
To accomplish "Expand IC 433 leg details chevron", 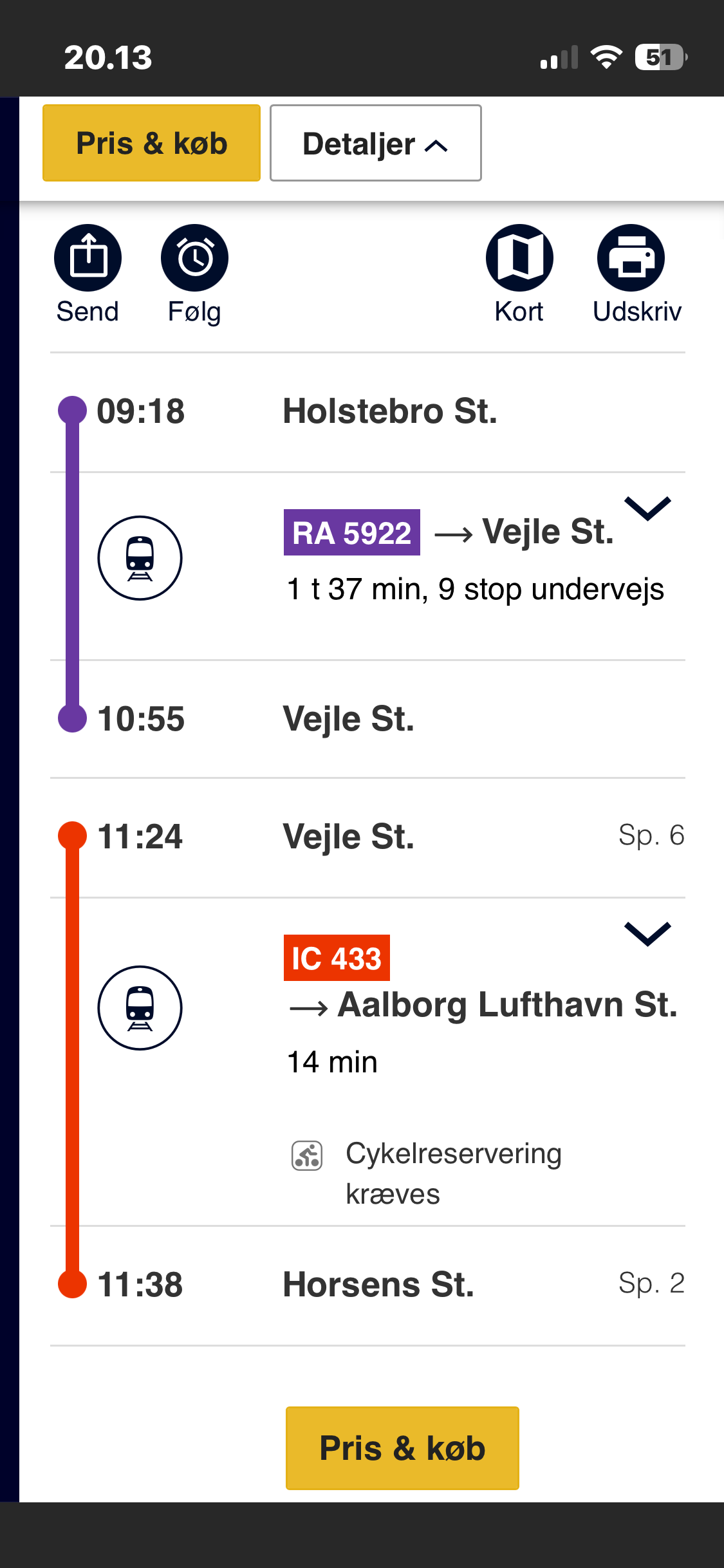I will tap(647, 934).
